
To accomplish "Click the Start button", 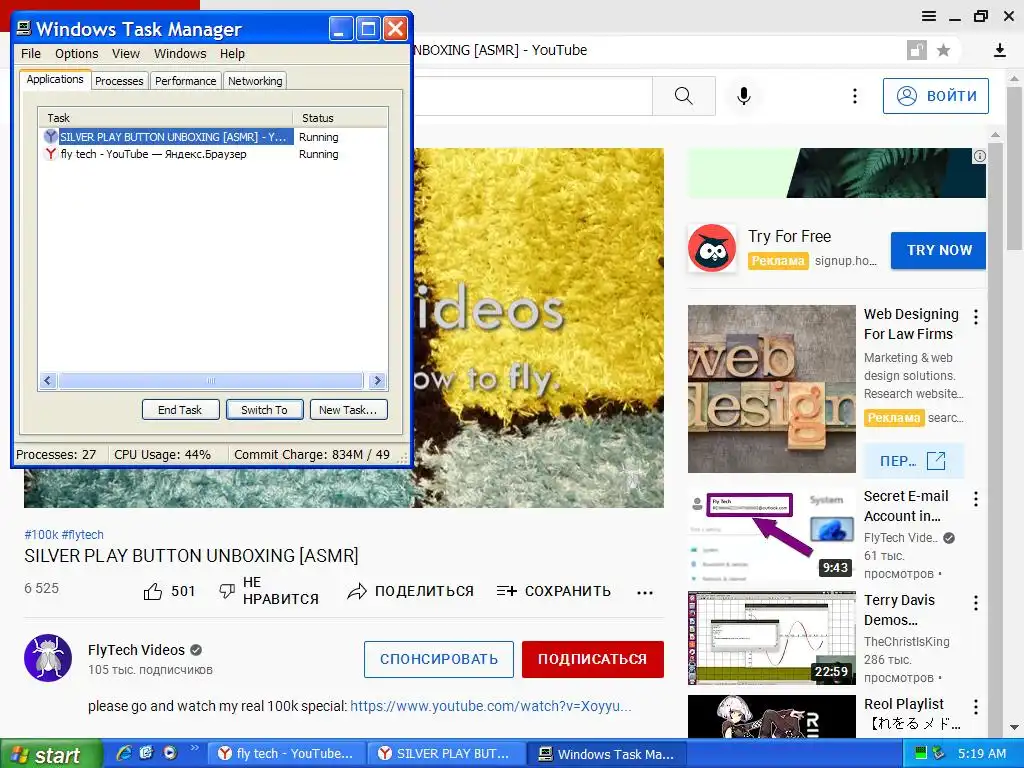I will pos(51,754).
